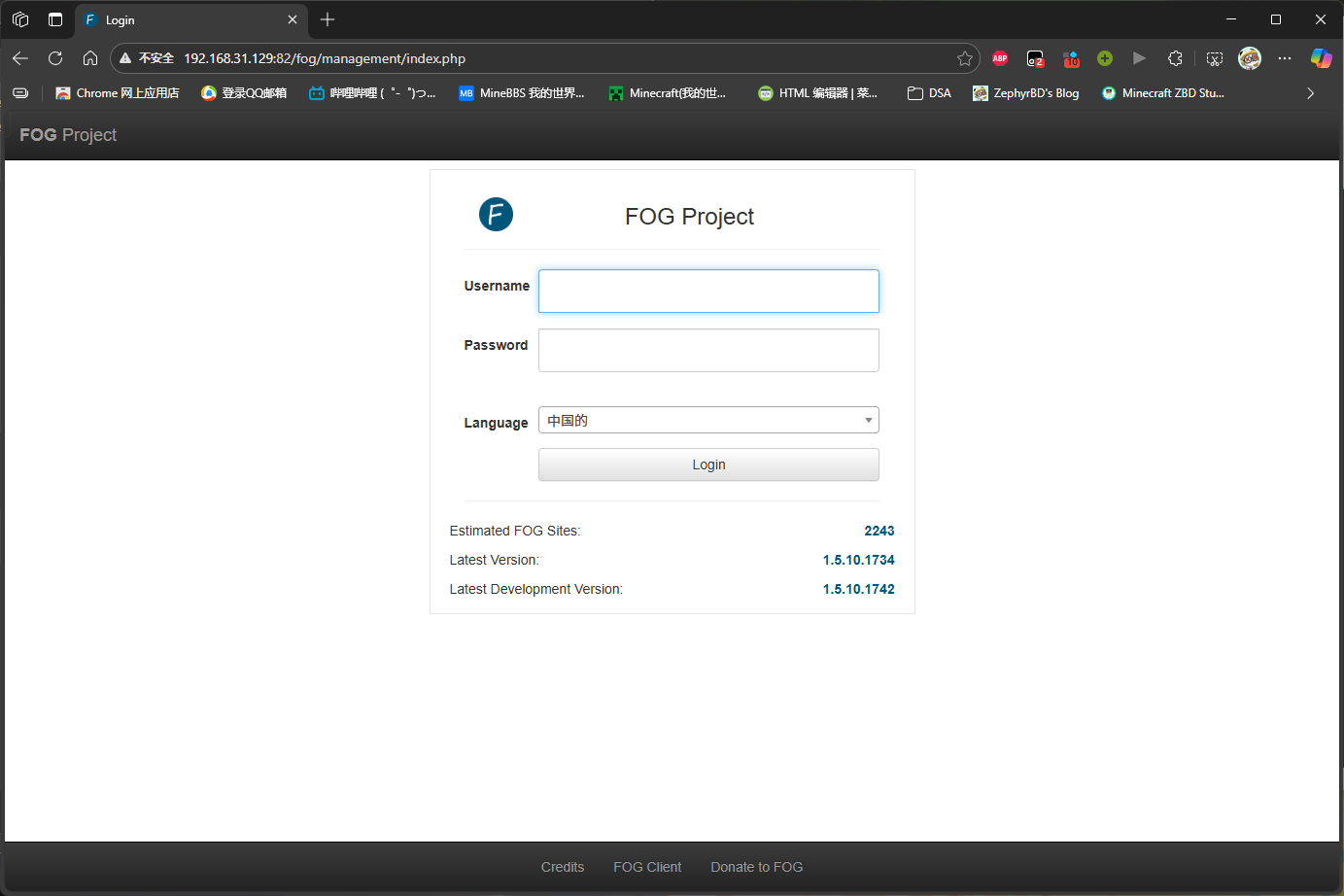Star this page as a favorite

pos(964,58)
